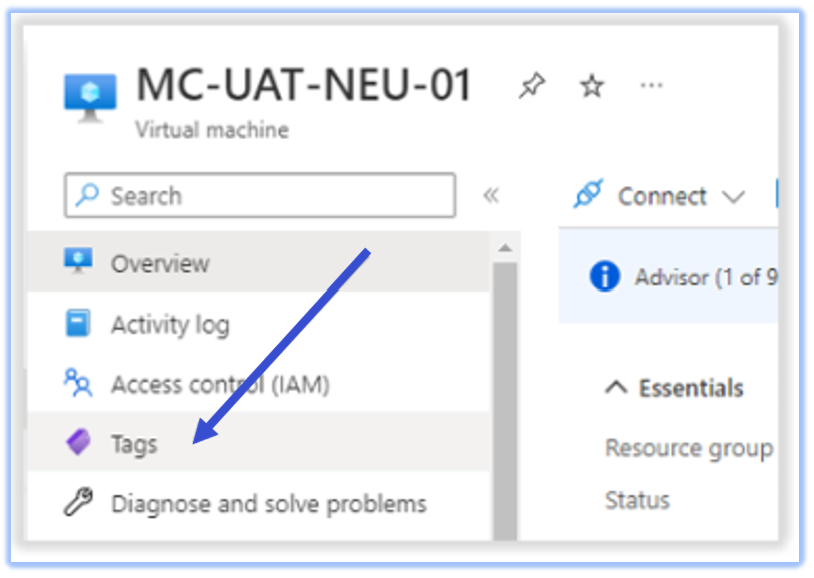The width and height of the screenshot is (814, 578).
Task: Click the Activity log book icon
Action: (78, 324)
